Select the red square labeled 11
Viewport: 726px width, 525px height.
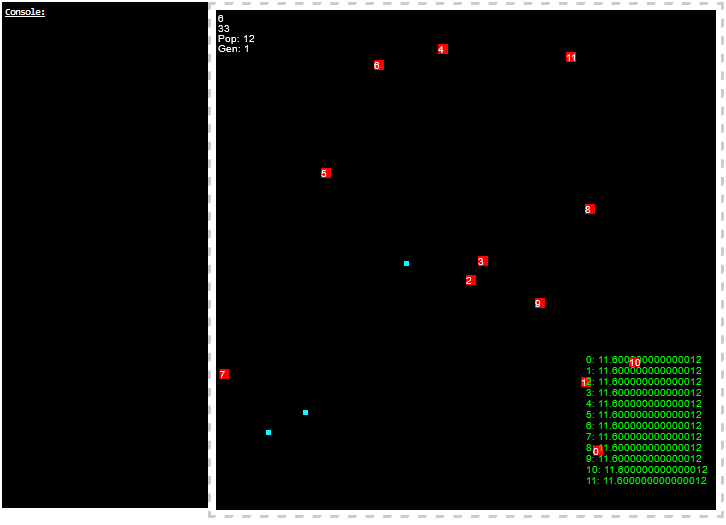pyautogui.click(x=571, y=57)
